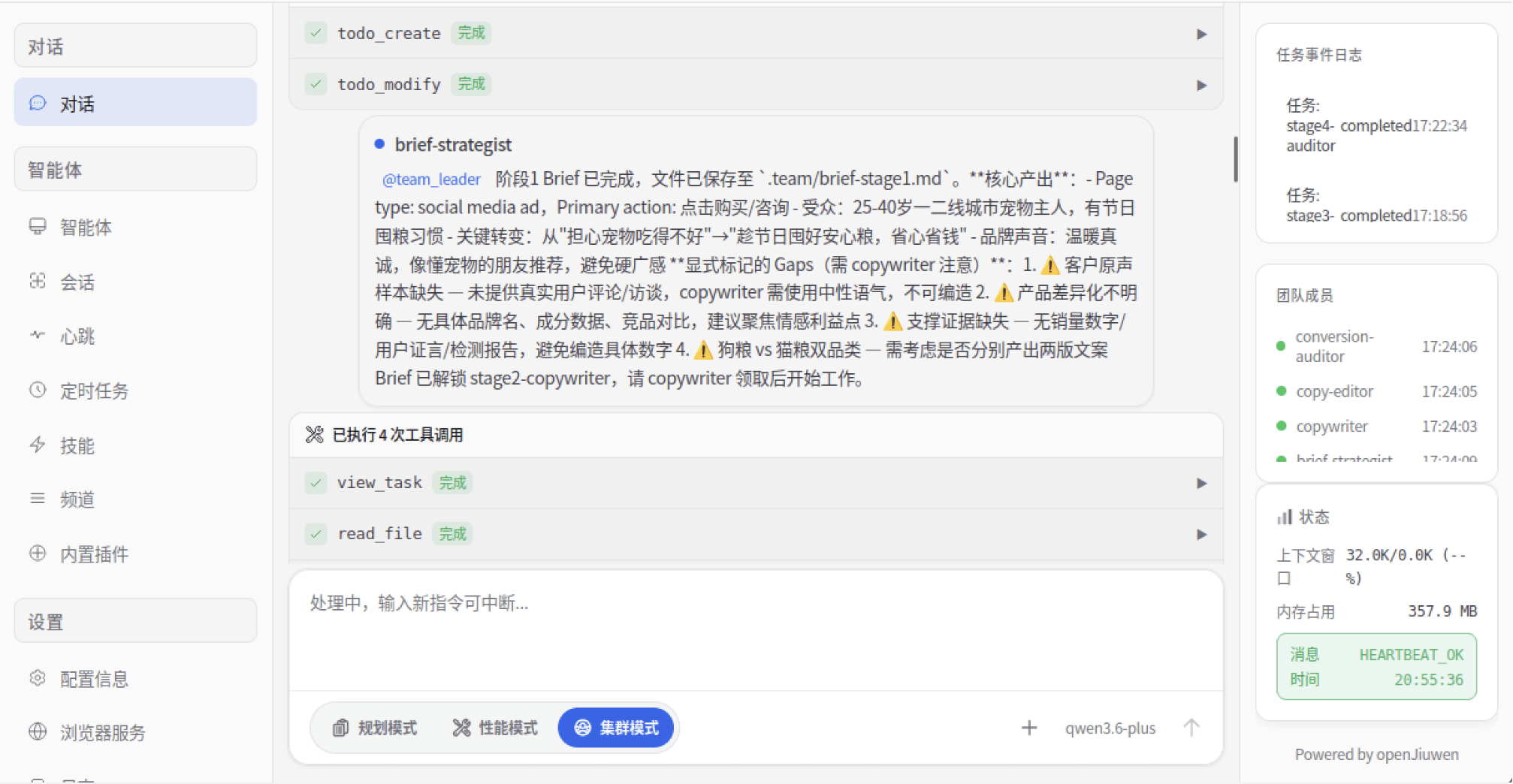
Task: Switch to 性能模式 performance mode
Action: (x=495, y=728)
